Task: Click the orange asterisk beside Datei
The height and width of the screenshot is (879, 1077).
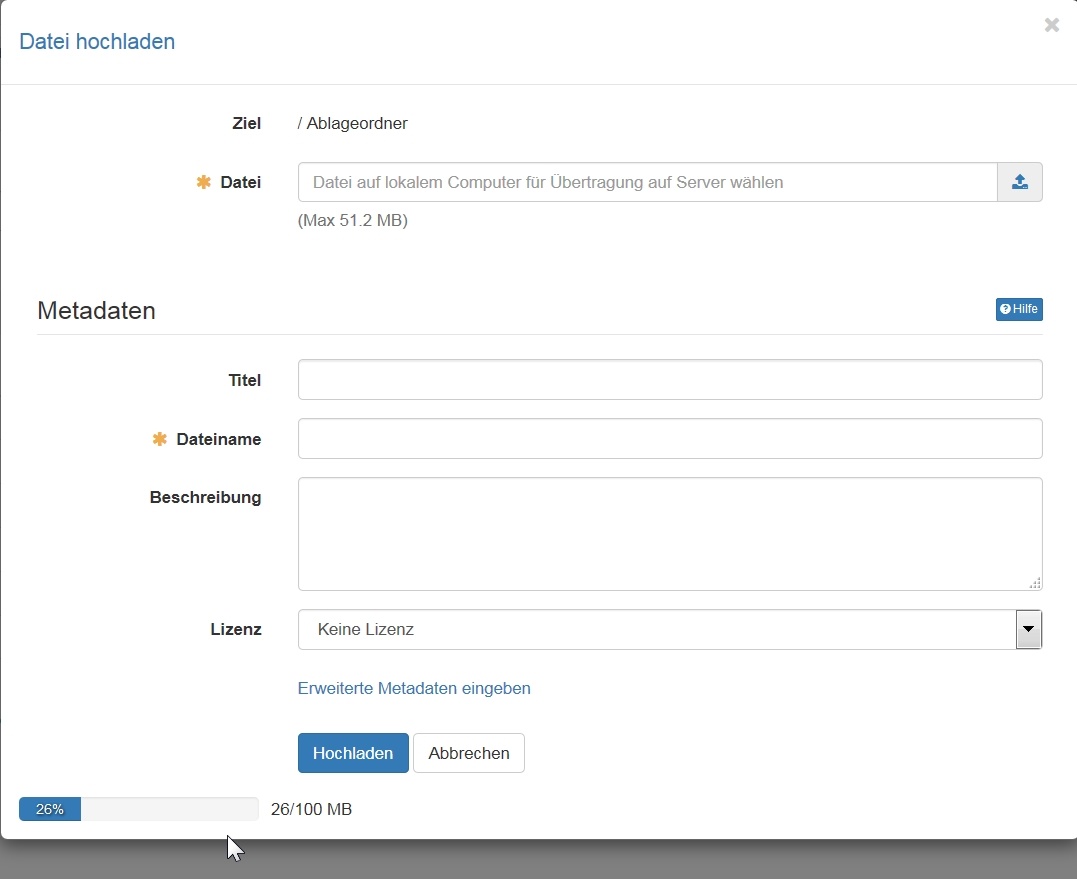Action: point(204,182)
